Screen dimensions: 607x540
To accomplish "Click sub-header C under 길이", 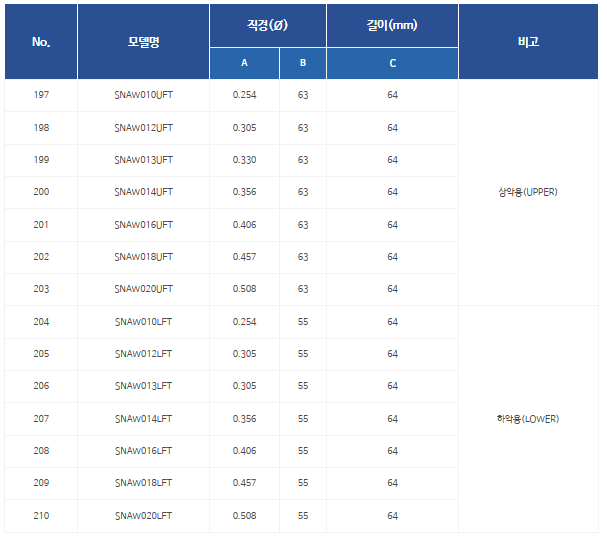I will coord(392,63).
